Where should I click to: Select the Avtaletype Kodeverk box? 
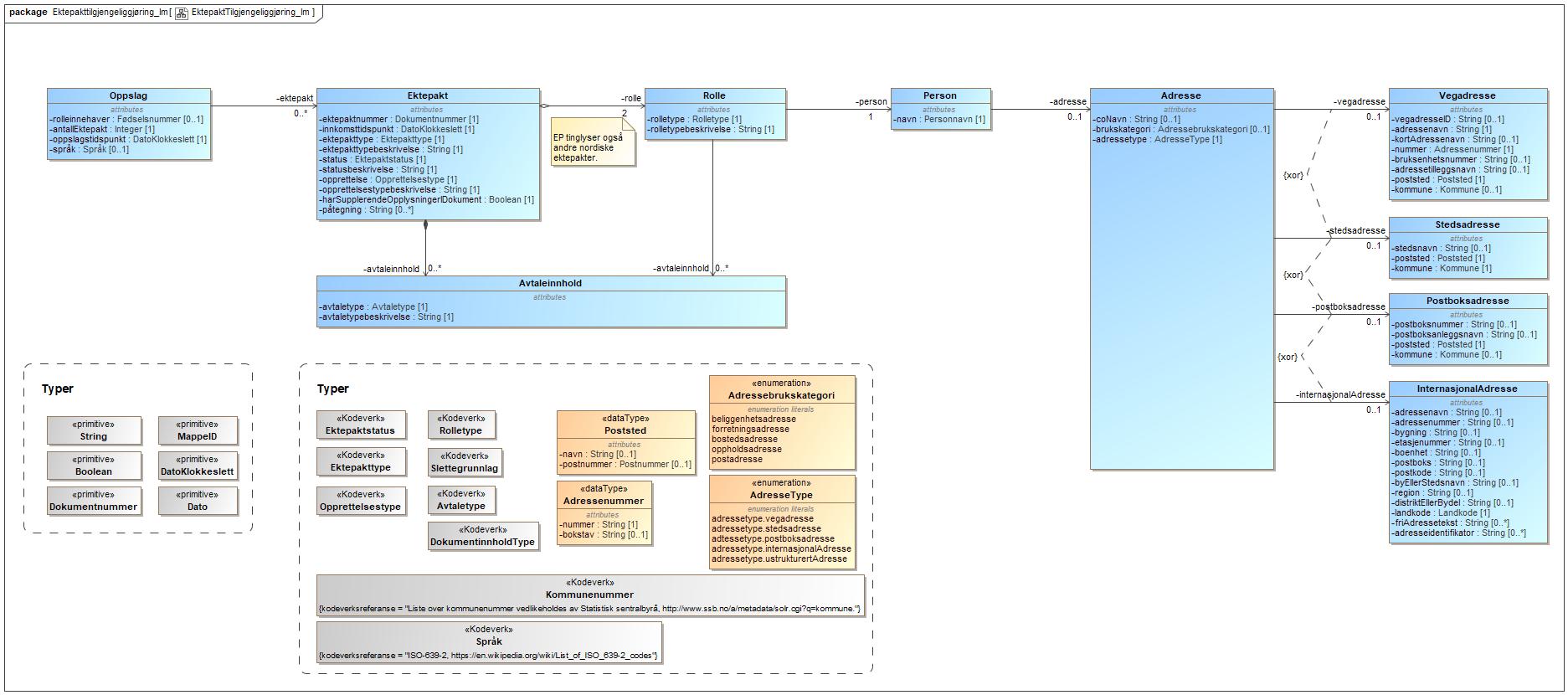point(461,500)
